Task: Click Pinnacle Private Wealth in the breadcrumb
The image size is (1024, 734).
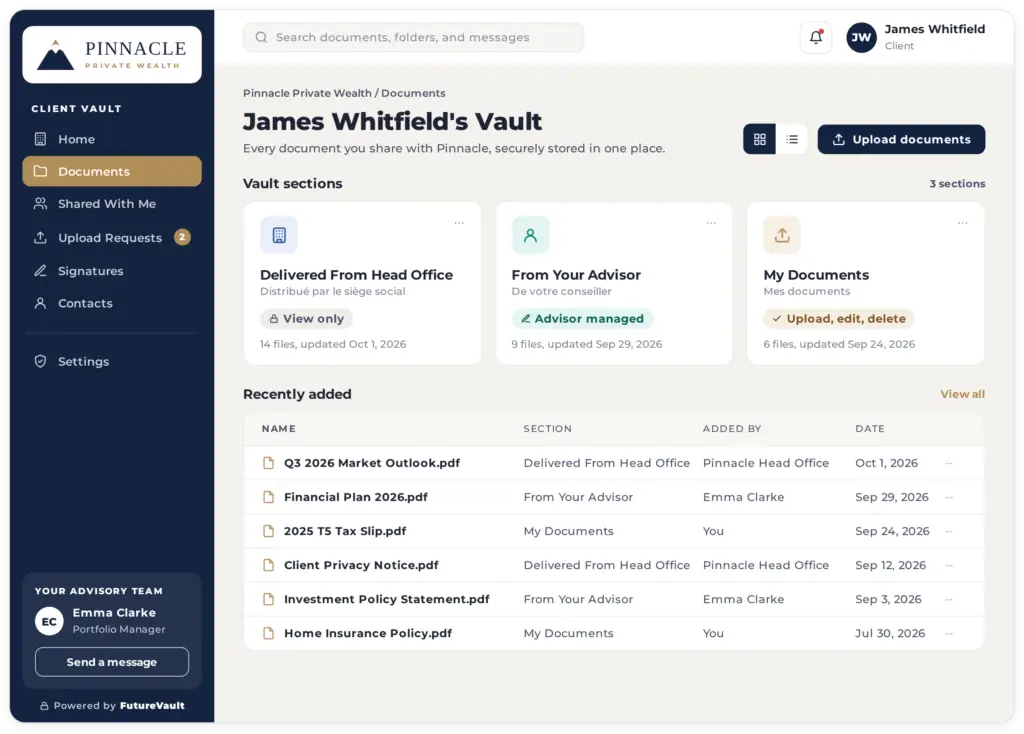Action: 307,93
